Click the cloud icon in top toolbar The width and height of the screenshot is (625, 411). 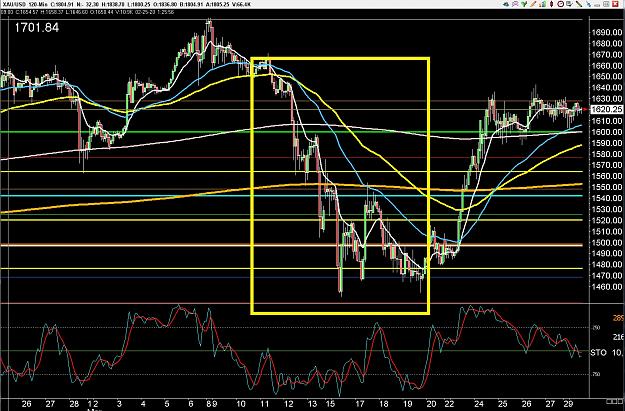[x=506, y=4]
